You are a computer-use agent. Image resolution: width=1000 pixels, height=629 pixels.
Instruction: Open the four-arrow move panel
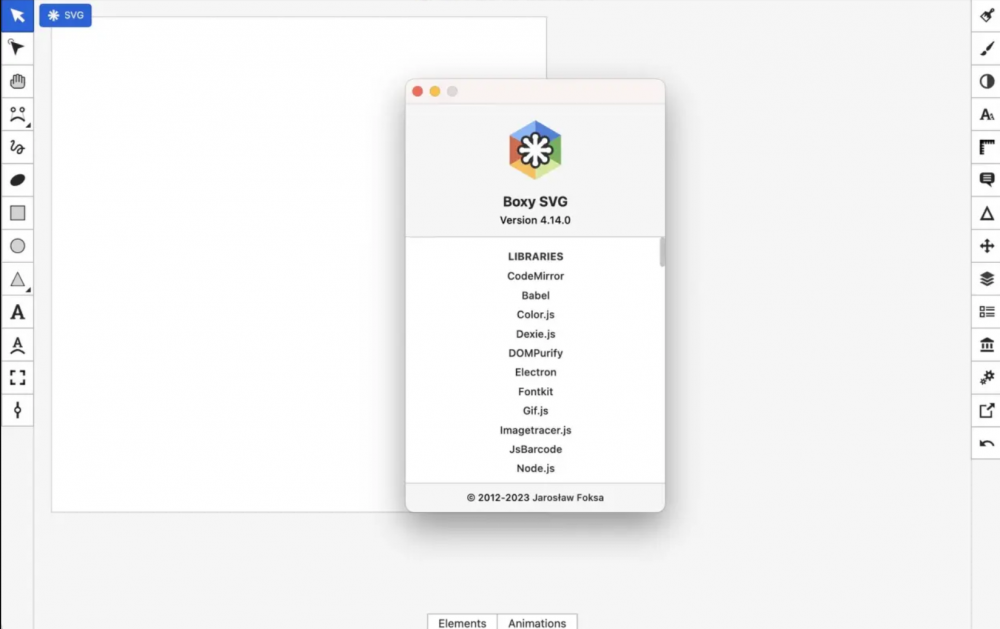coord(987,246)
